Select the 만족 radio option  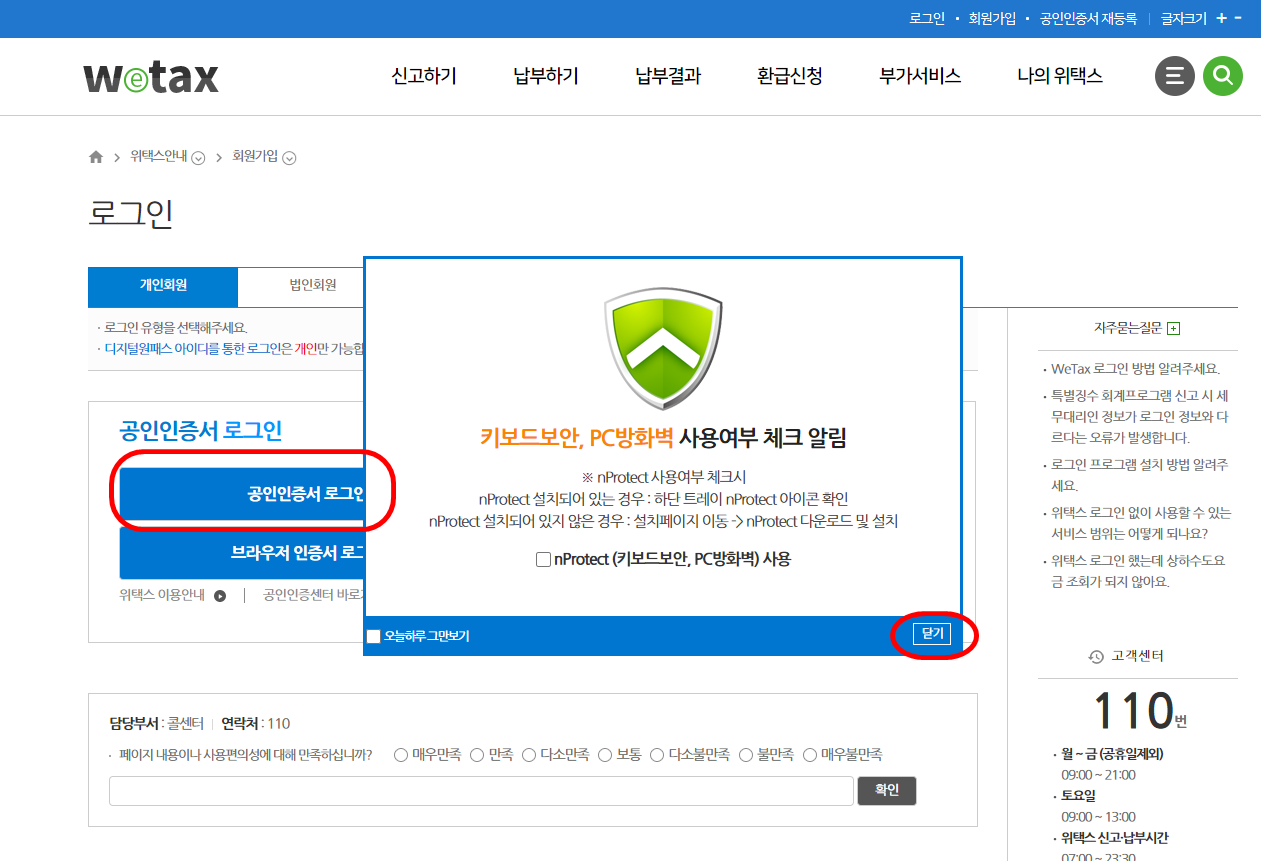click(477, 755)
